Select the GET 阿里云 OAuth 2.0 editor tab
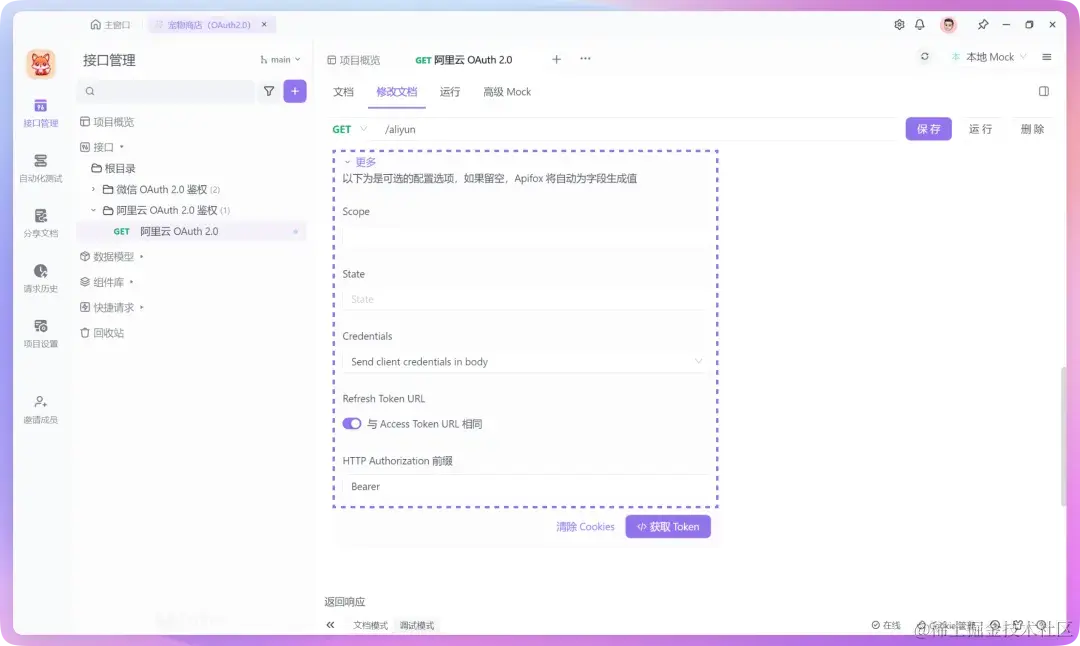The image size is (1080, 646). click(464, 60)
